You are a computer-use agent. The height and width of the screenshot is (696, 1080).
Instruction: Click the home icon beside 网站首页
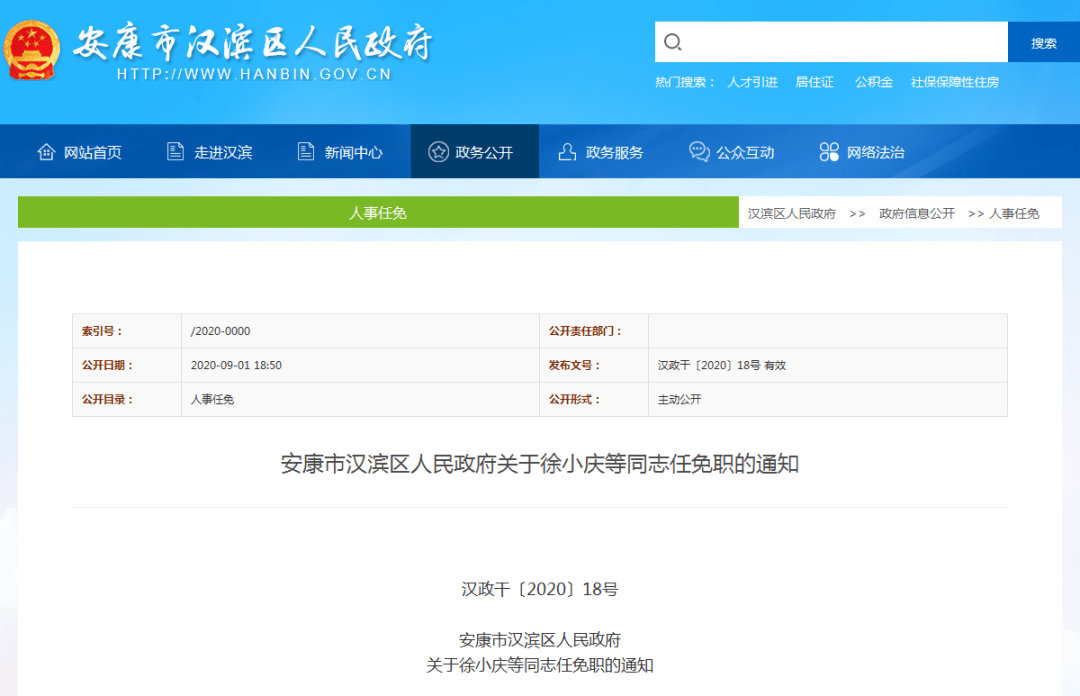(x=46, y=152)
